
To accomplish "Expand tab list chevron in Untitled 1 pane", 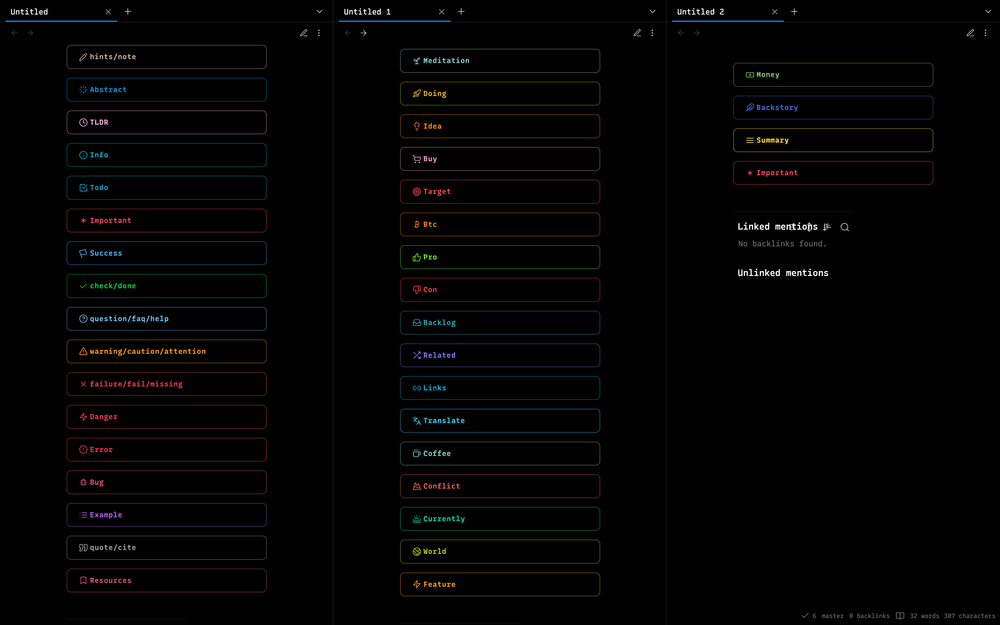I will pos(652,11).
